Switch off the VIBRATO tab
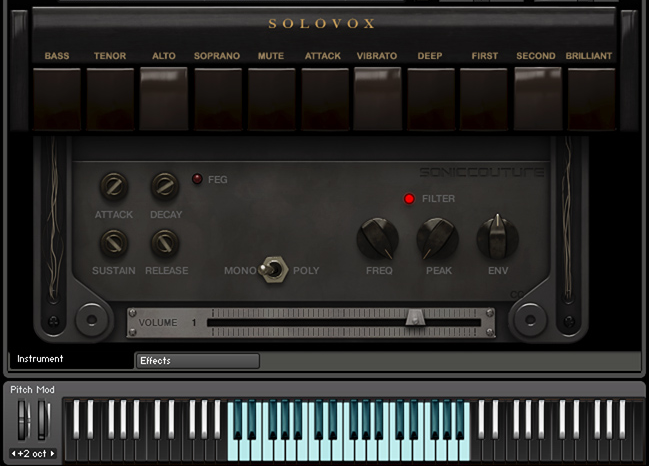The height and width of the screenshot is (466, 649). [377, 99]
